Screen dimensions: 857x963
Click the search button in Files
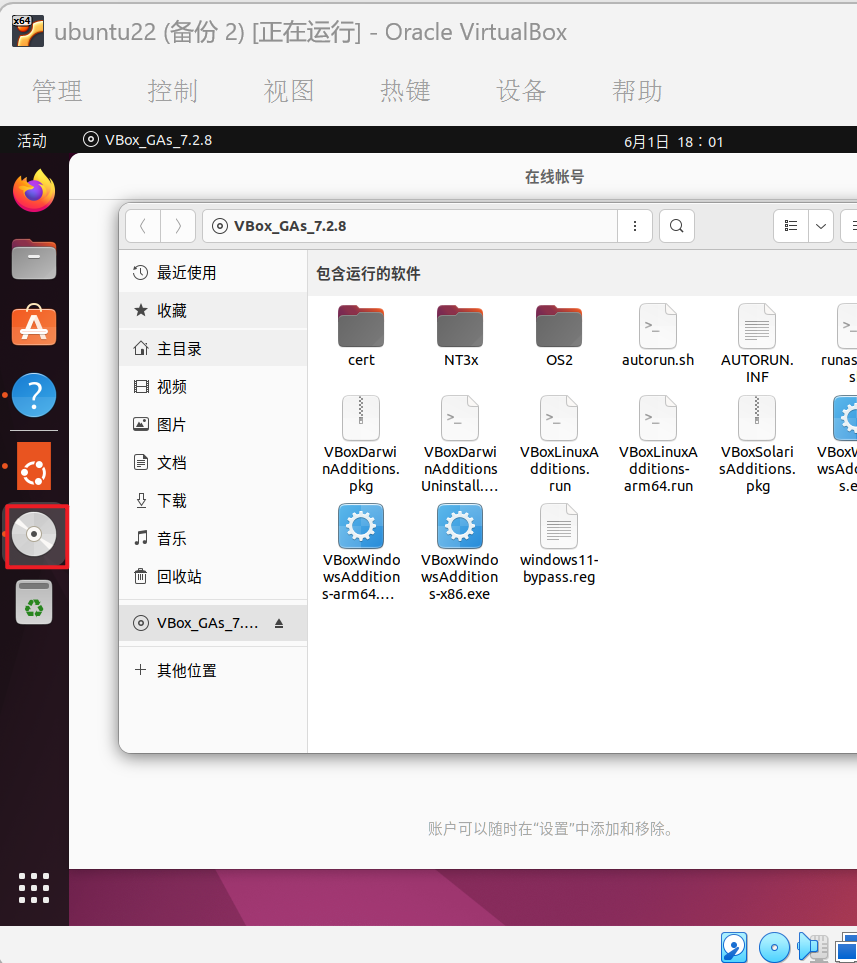[x=677, y=226]
